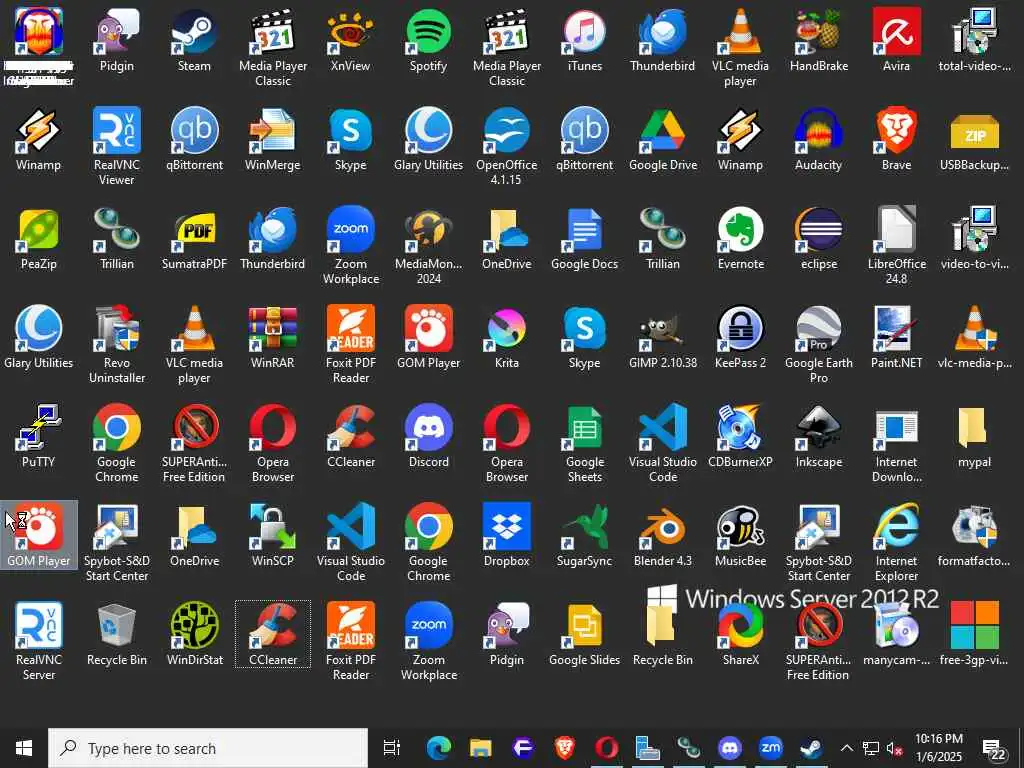Click the PuTTY desktop shortcut
Image resolution: width=1024 pixels, height=768 pixels.
tap(39, 437)
